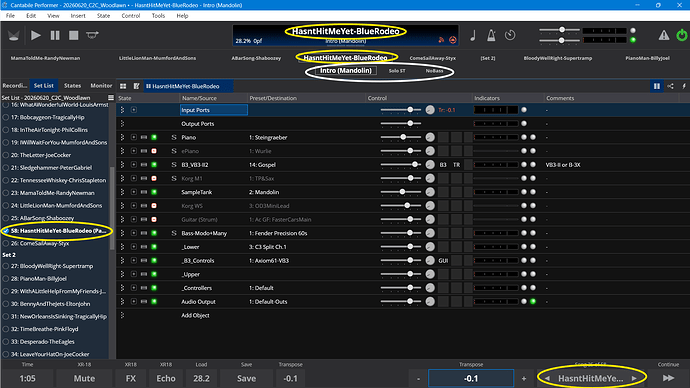Image resolution: width=690 pixels, height=388 pixels.
Task: Open the set list hamburger menu
Action: pyautogui.click(x=111, y=98)
